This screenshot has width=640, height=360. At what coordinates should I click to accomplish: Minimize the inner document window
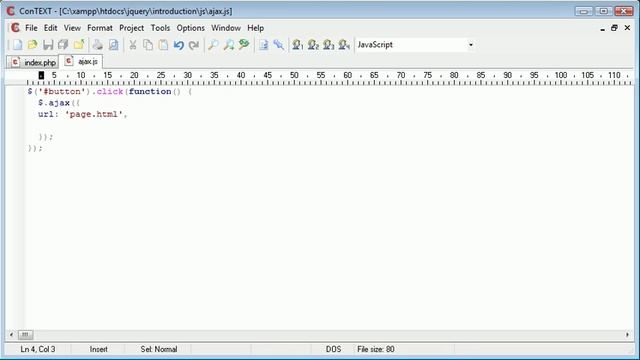pyautogui.click(x=602, y=28)
